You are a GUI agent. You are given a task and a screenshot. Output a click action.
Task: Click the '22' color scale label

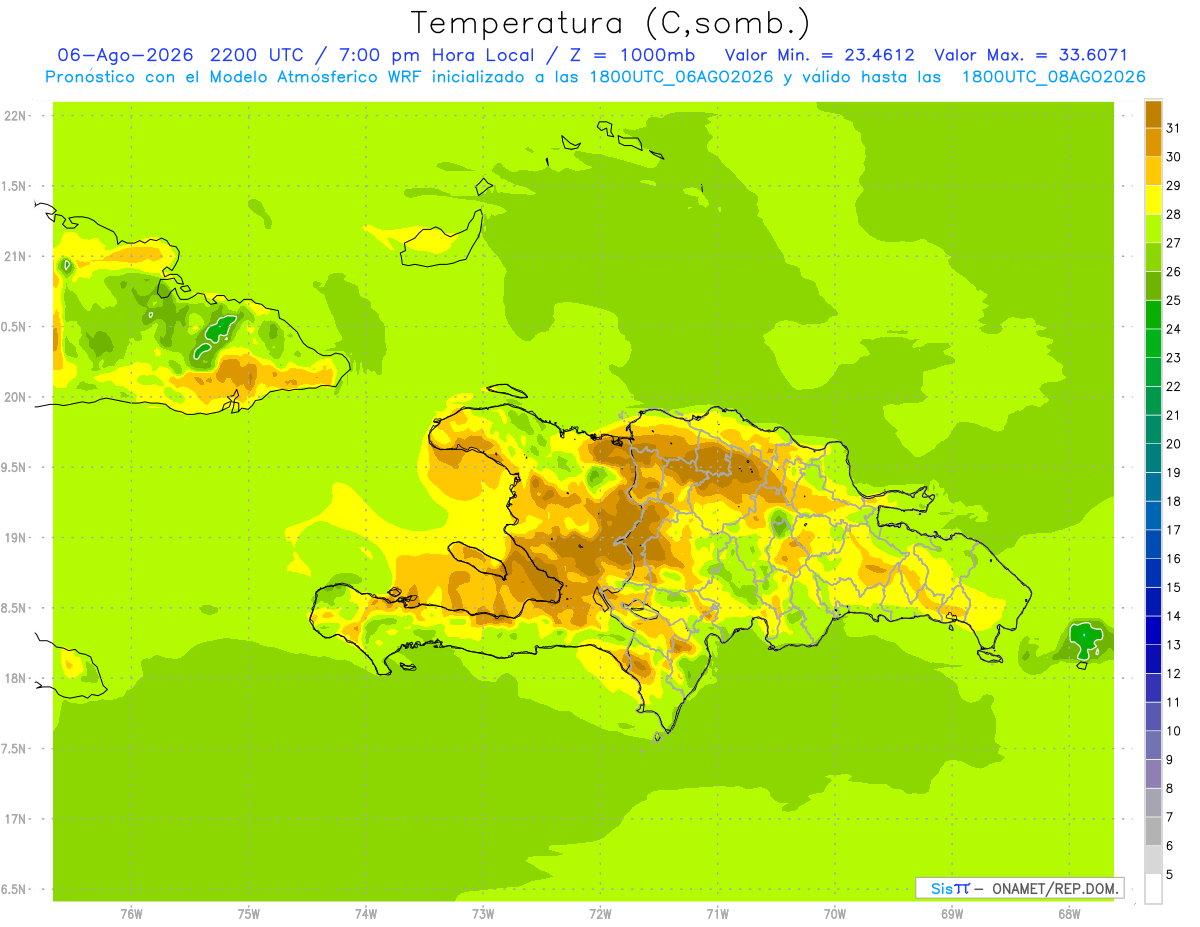click(1174, 387)
